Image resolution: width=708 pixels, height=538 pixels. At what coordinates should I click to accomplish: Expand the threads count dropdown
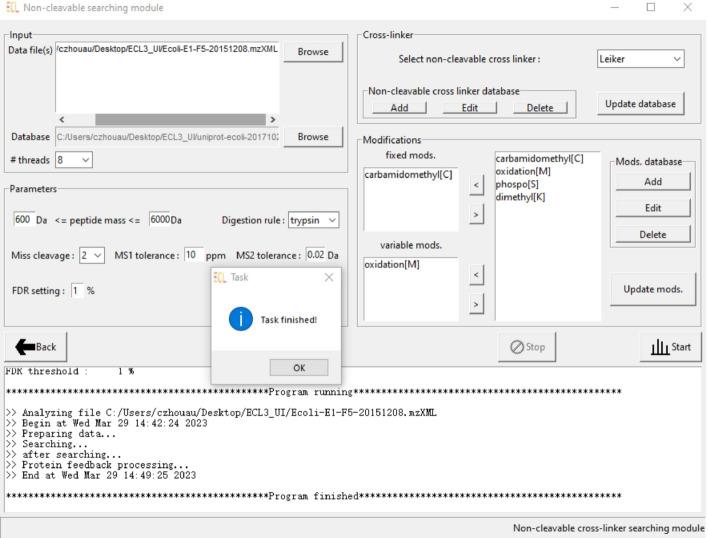(75, 159)
